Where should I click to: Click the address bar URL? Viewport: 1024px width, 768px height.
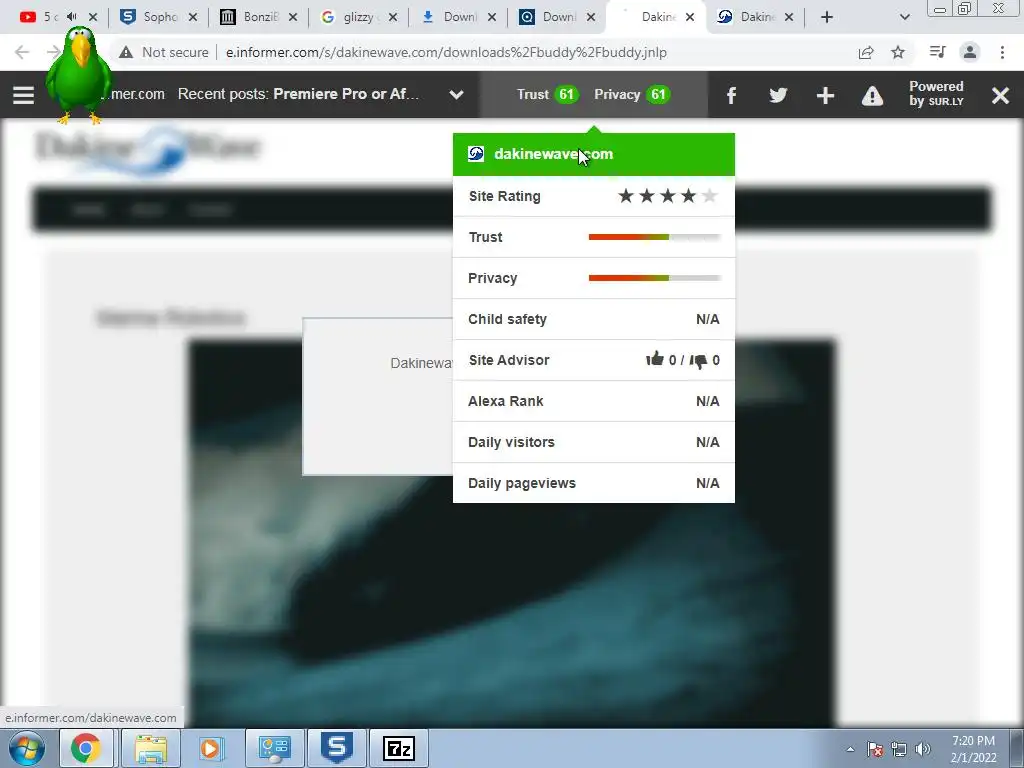[x=446, y=52]
